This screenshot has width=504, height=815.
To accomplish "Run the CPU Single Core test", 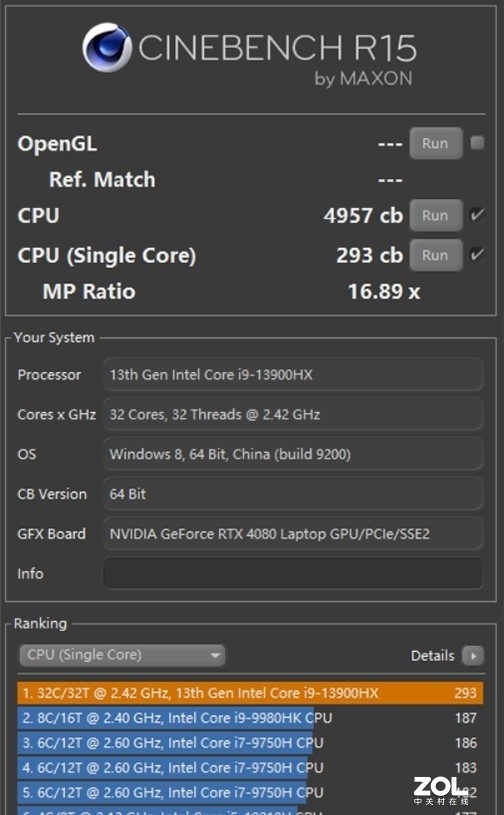I will 435,255.
